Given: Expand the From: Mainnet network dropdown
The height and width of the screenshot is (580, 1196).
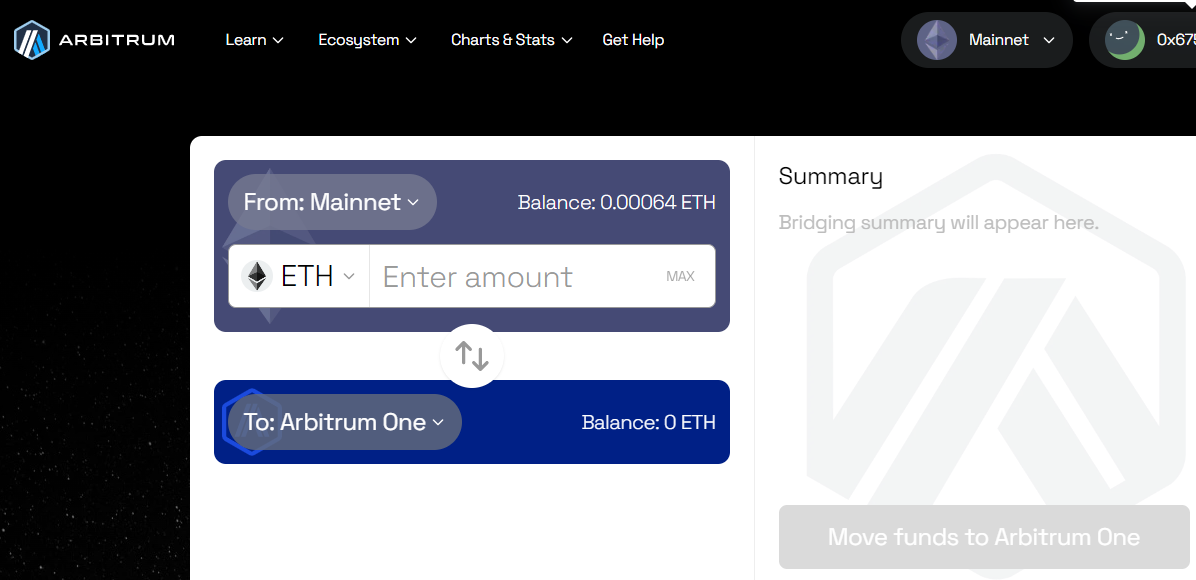Looking at the screenshot, I should click(332, 202).
